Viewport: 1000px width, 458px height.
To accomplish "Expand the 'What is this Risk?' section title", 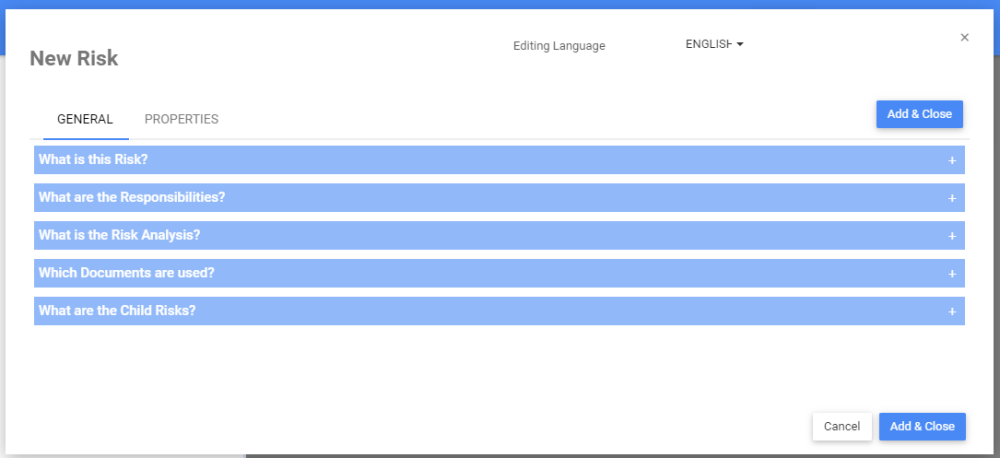I will point(94,160).
